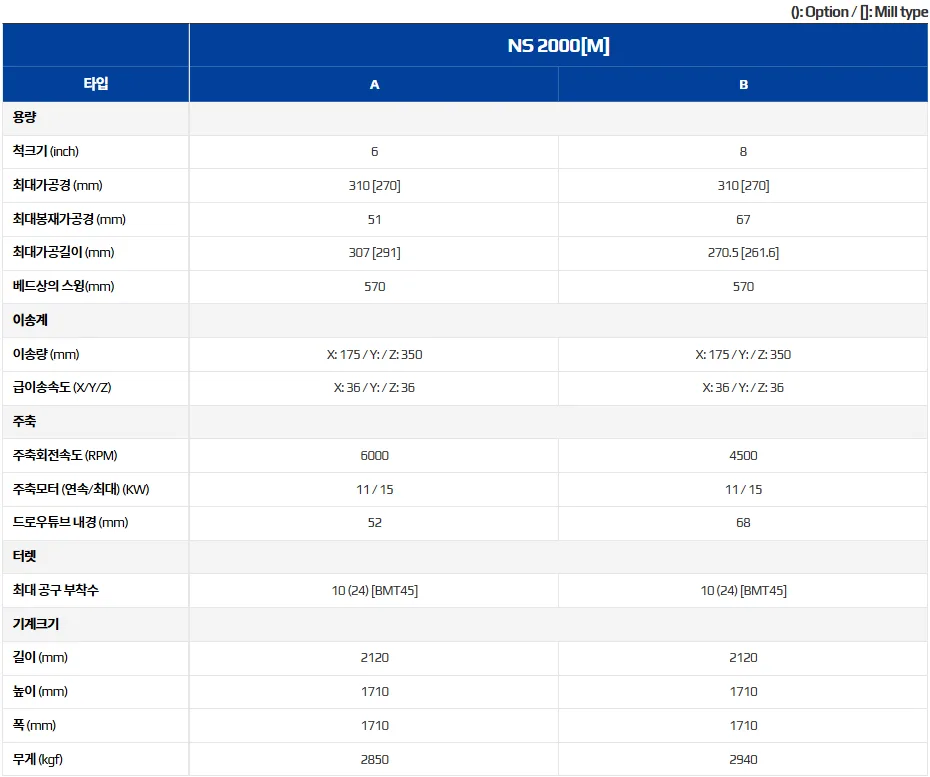The width and height of the screenshot is (930, 777).
Task: Click the 베드상의 스윙(mm) label
Action: coord(63,286)
